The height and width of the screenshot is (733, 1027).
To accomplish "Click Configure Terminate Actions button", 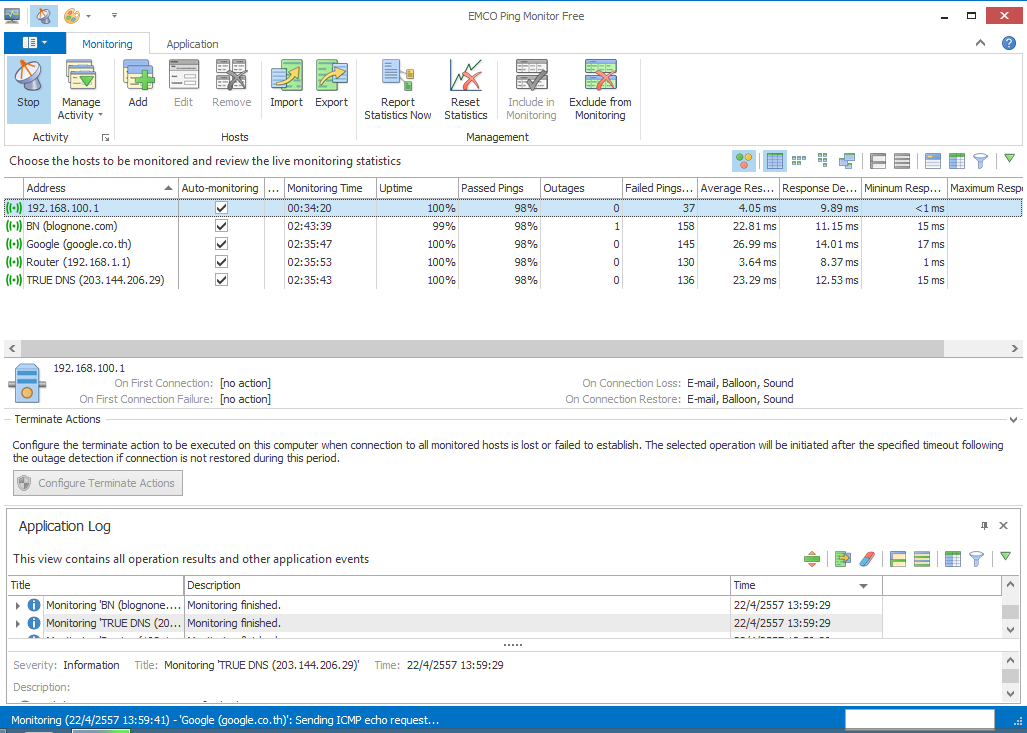I will coord(98,483).
